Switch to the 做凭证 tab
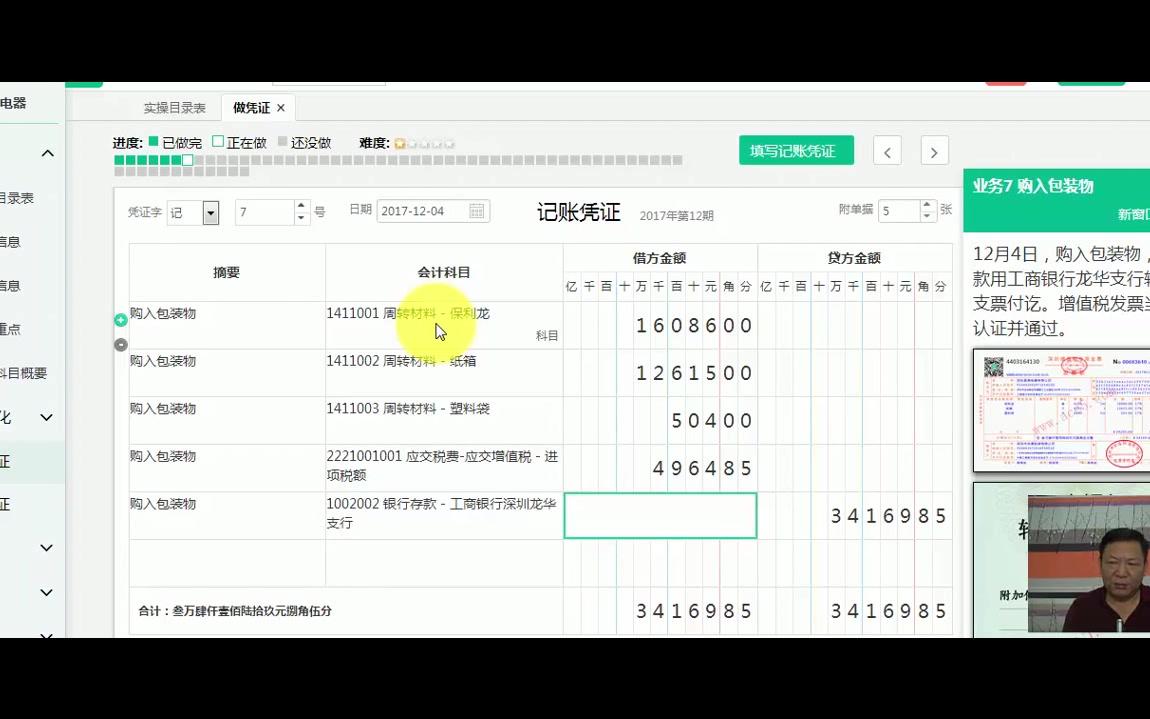 click(x=250, y=108)
